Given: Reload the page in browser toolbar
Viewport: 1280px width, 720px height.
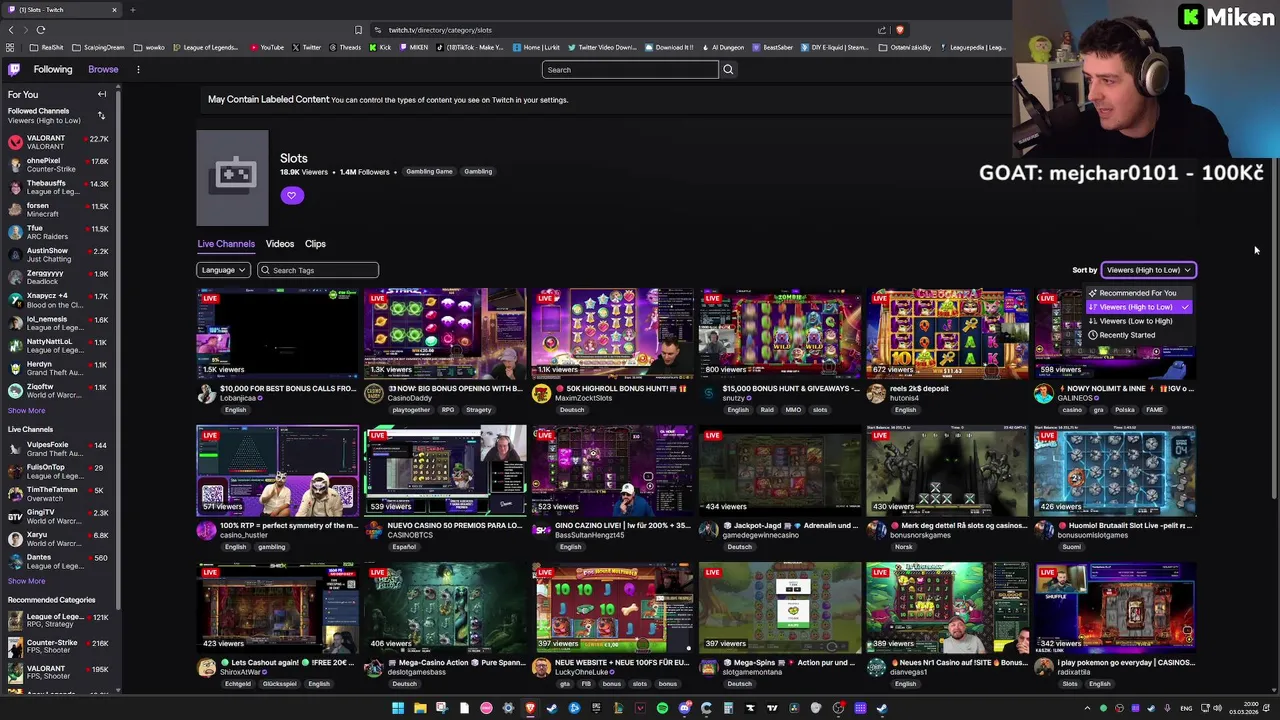Looking at the screenshot, I should click(x=41, y=30).
